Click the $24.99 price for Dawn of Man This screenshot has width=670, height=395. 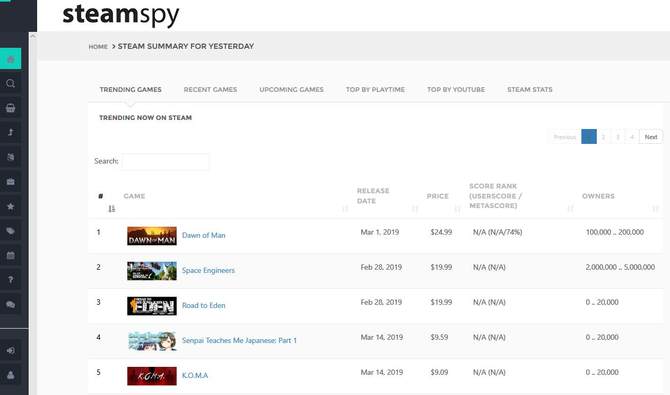(x=441, y=232)
